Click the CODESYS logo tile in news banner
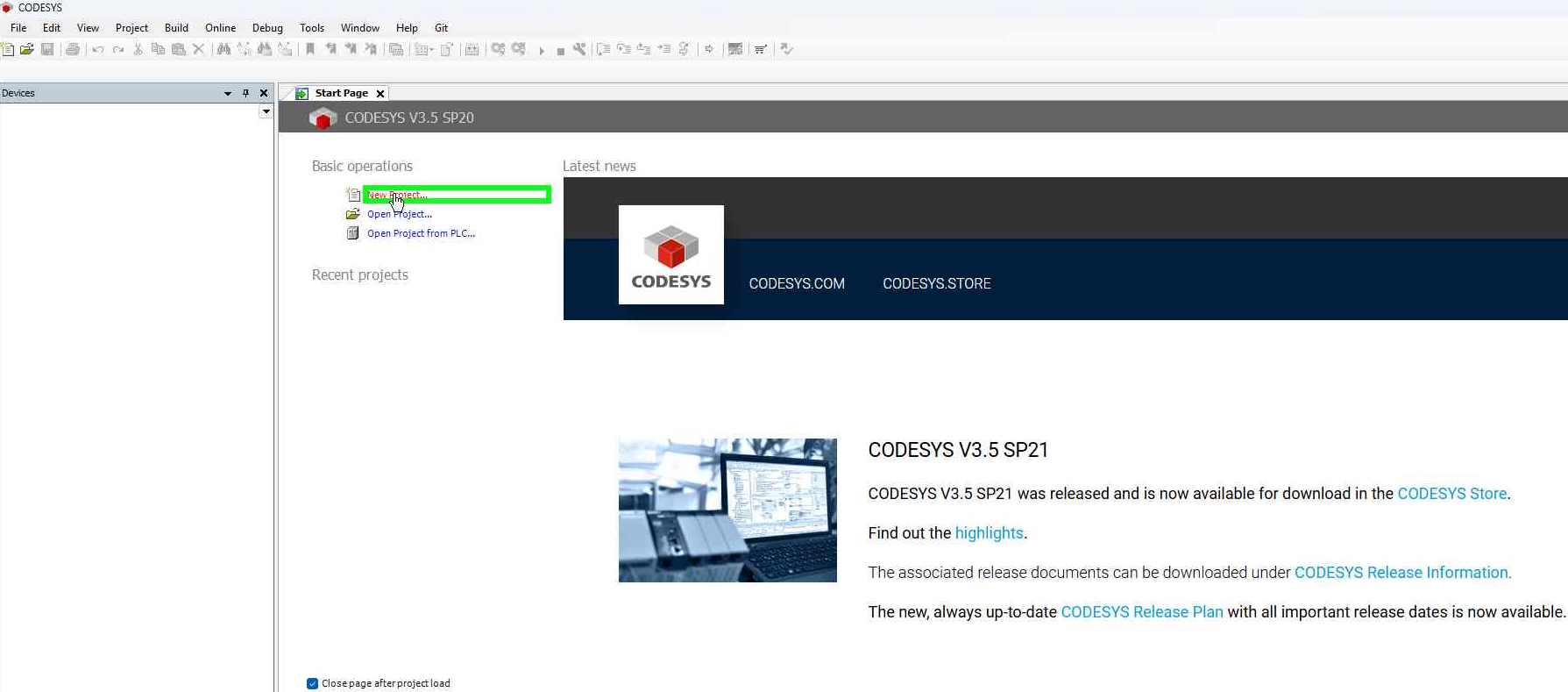 tap(671, 254)
